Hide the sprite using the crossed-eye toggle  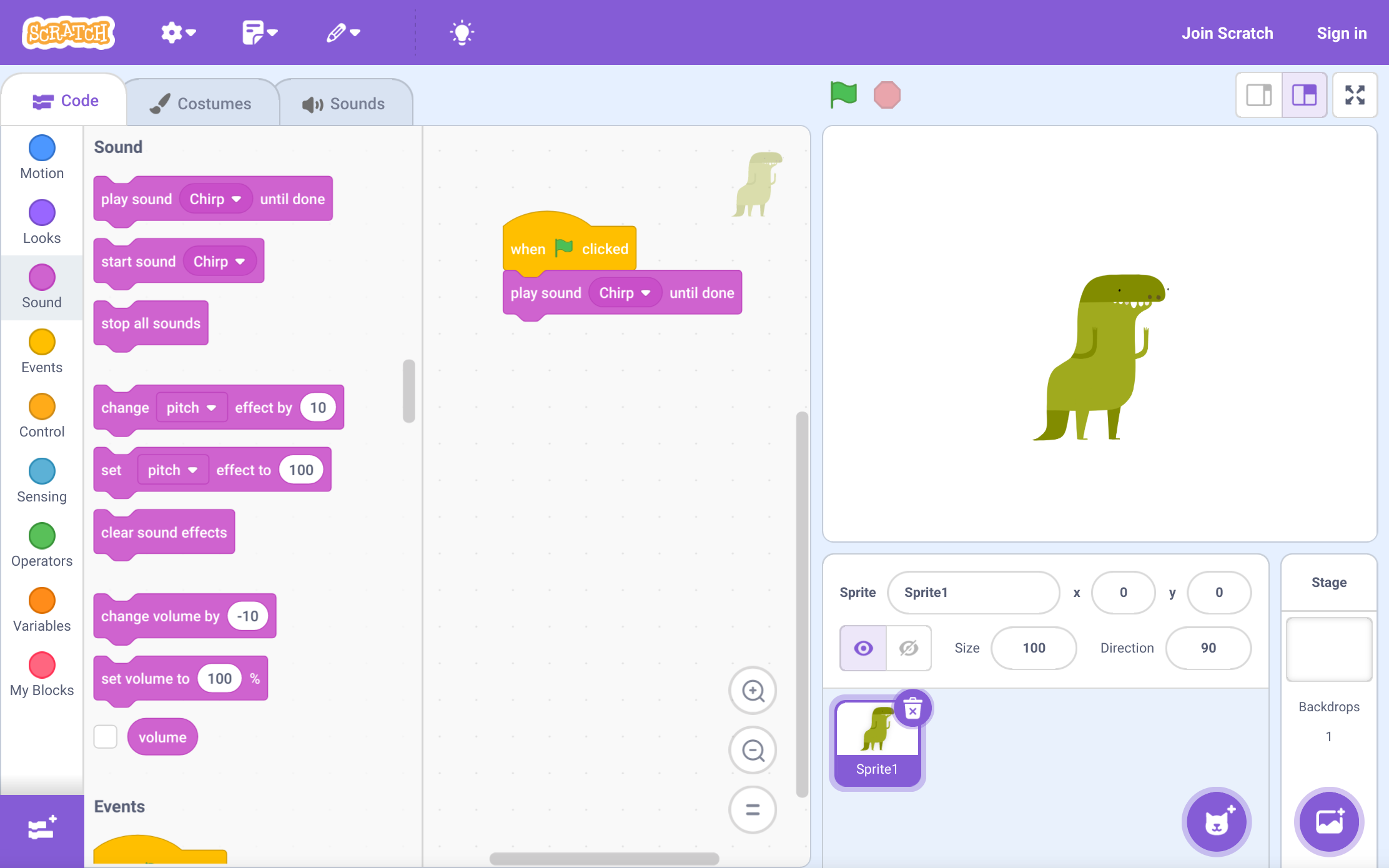click(909, 648)
